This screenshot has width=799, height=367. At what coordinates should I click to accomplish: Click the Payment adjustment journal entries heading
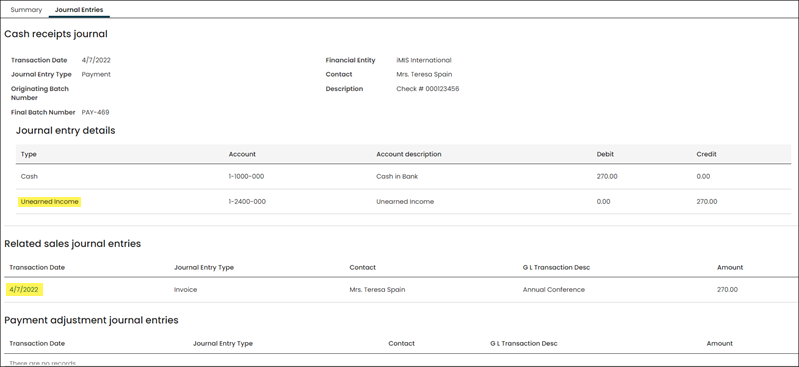pyautogui.click(x=91, y=320)
